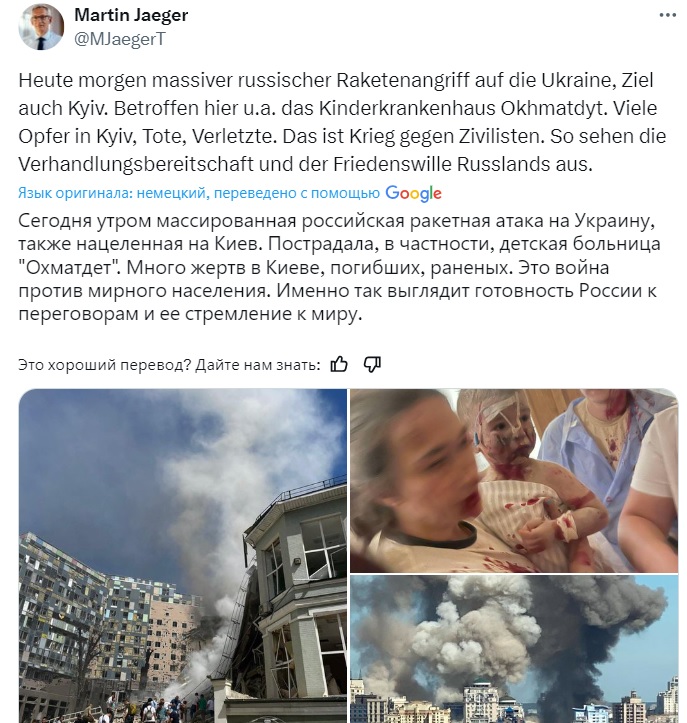Click the original language translation notice link
The height and width of the screenshot is (723, 687).
pos(199,193)
